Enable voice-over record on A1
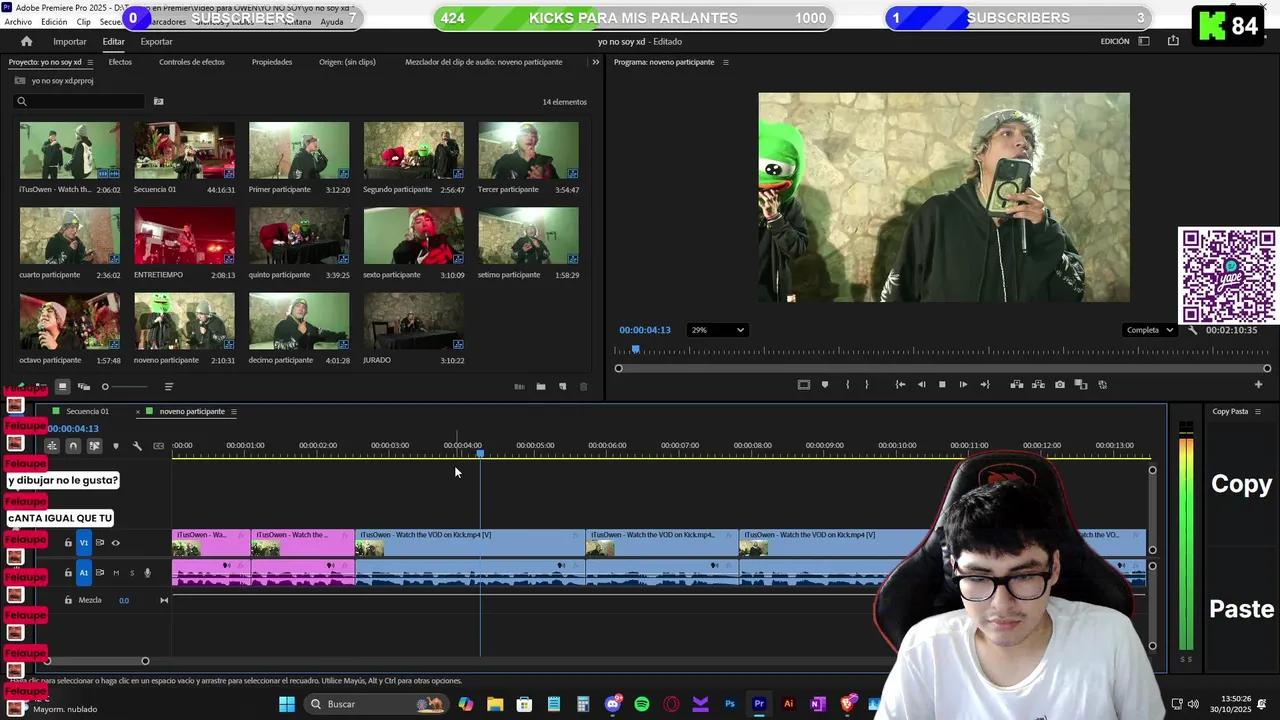 pos(147,573)
